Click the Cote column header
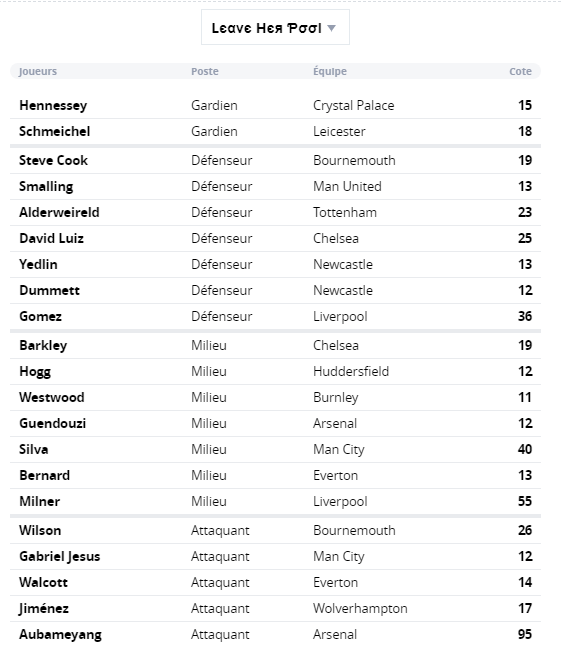Viewport: 562px width, 655px height. click(520, 71)
